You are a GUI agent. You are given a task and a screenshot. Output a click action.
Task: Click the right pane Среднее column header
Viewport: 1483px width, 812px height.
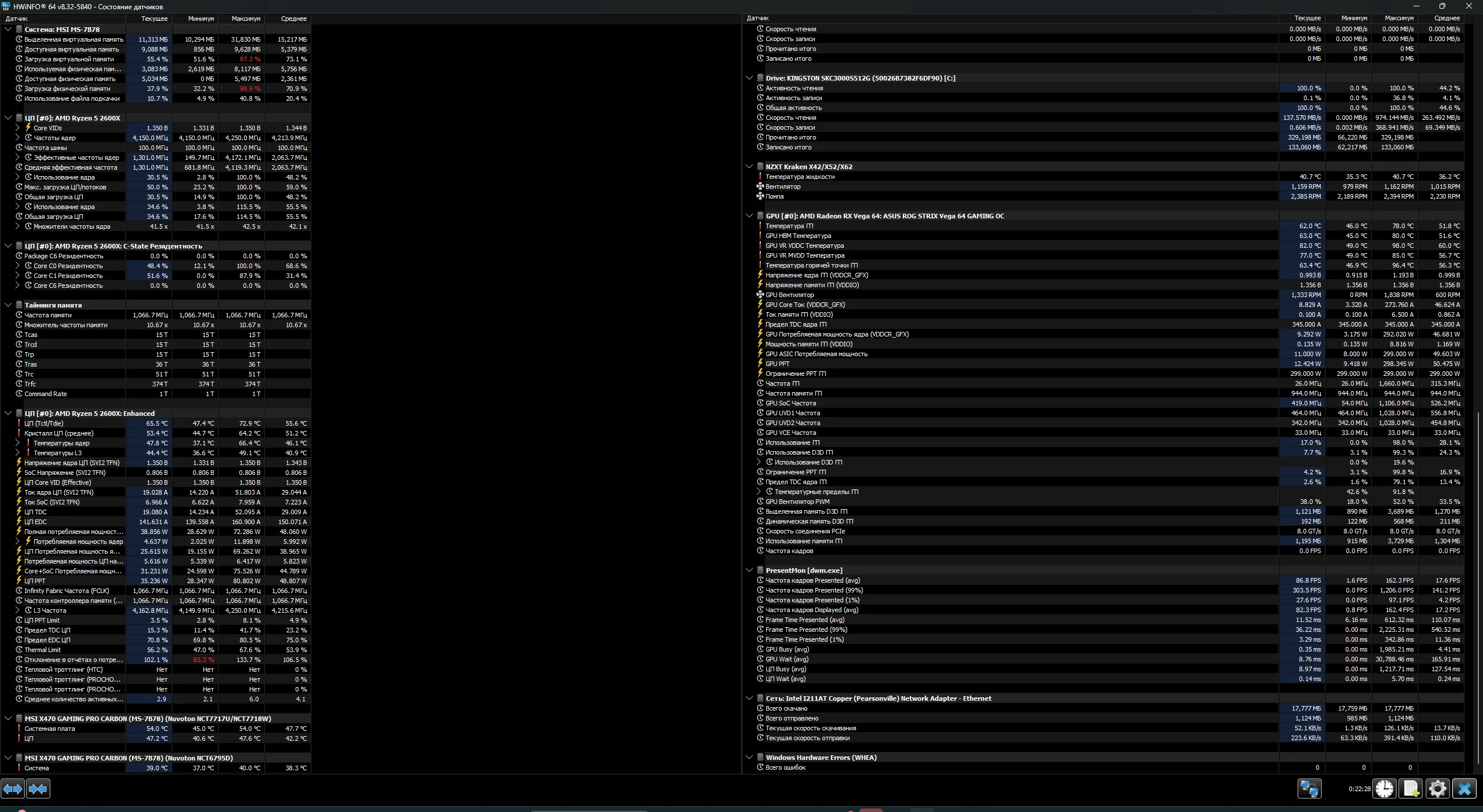pos(1446,18)
